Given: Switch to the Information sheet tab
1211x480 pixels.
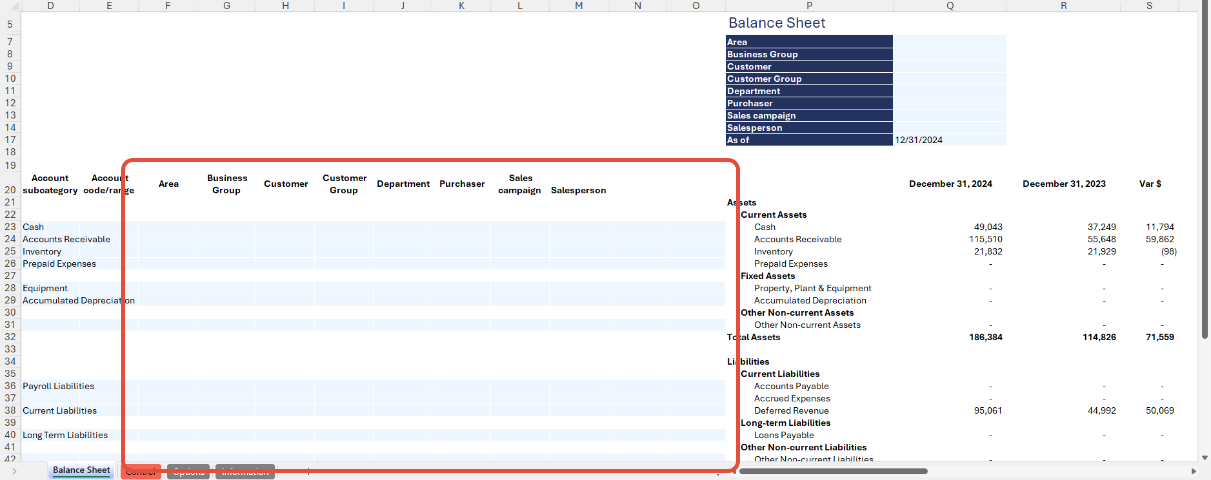Looking at the screenshot, I should tap(245, 472).
